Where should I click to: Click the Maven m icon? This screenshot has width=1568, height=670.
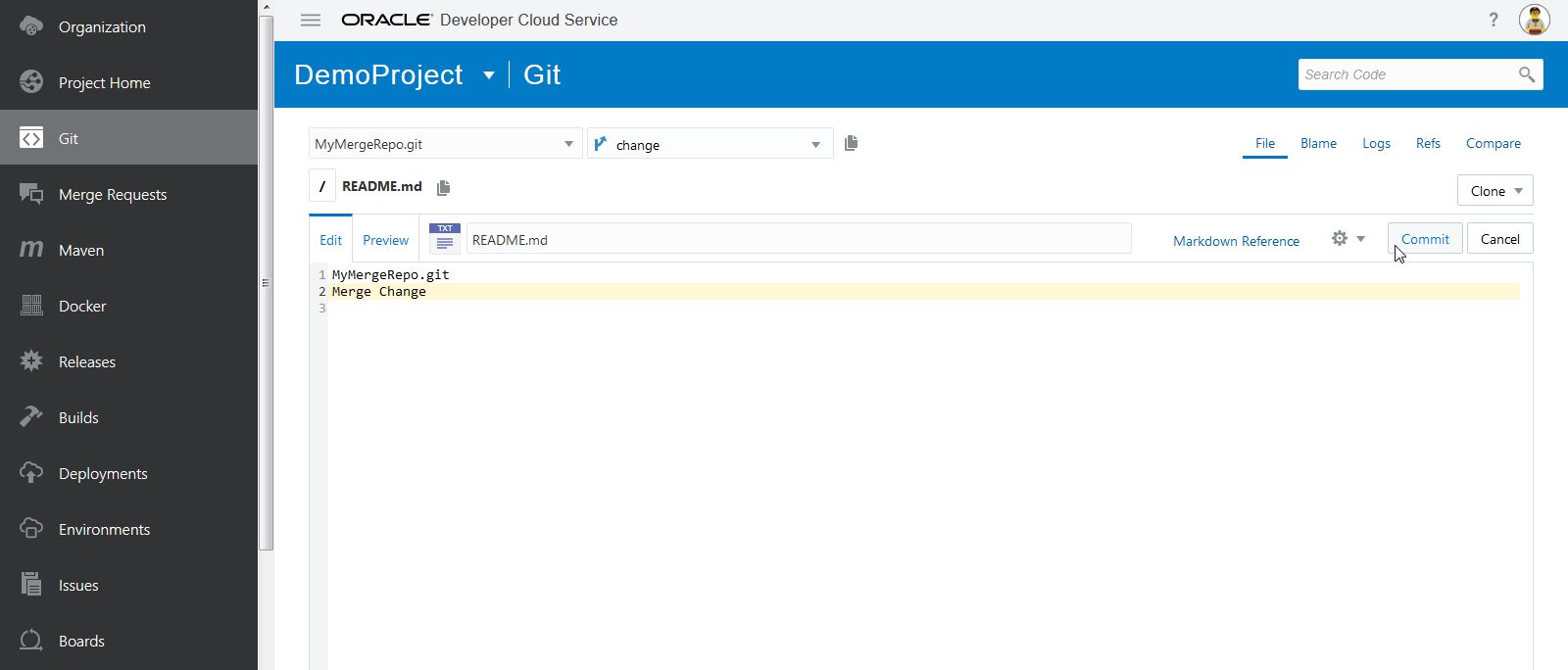click(31, 249)
